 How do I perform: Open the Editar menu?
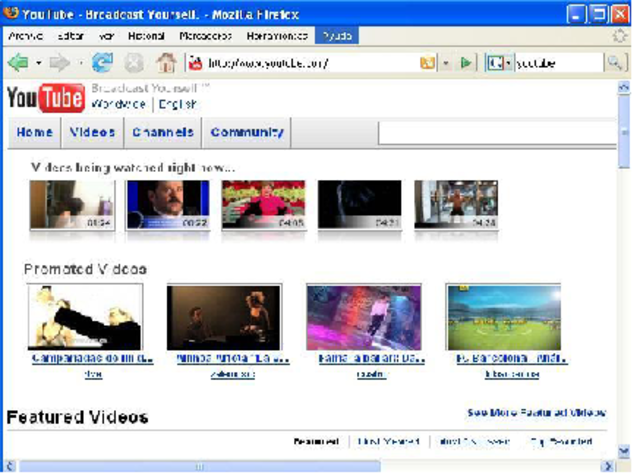pos(70,36)
